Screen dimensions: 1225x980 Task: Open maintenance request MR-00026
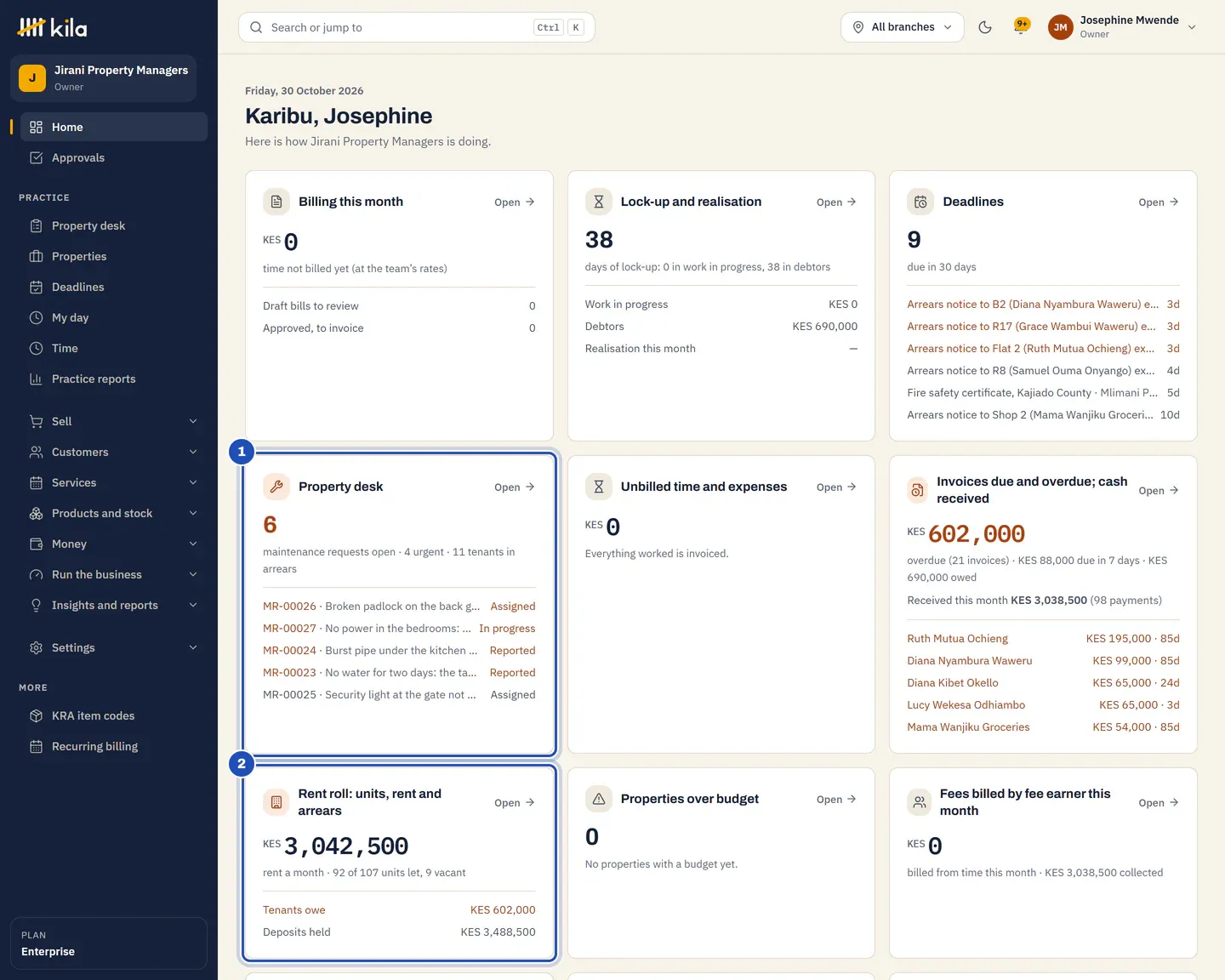399,607
